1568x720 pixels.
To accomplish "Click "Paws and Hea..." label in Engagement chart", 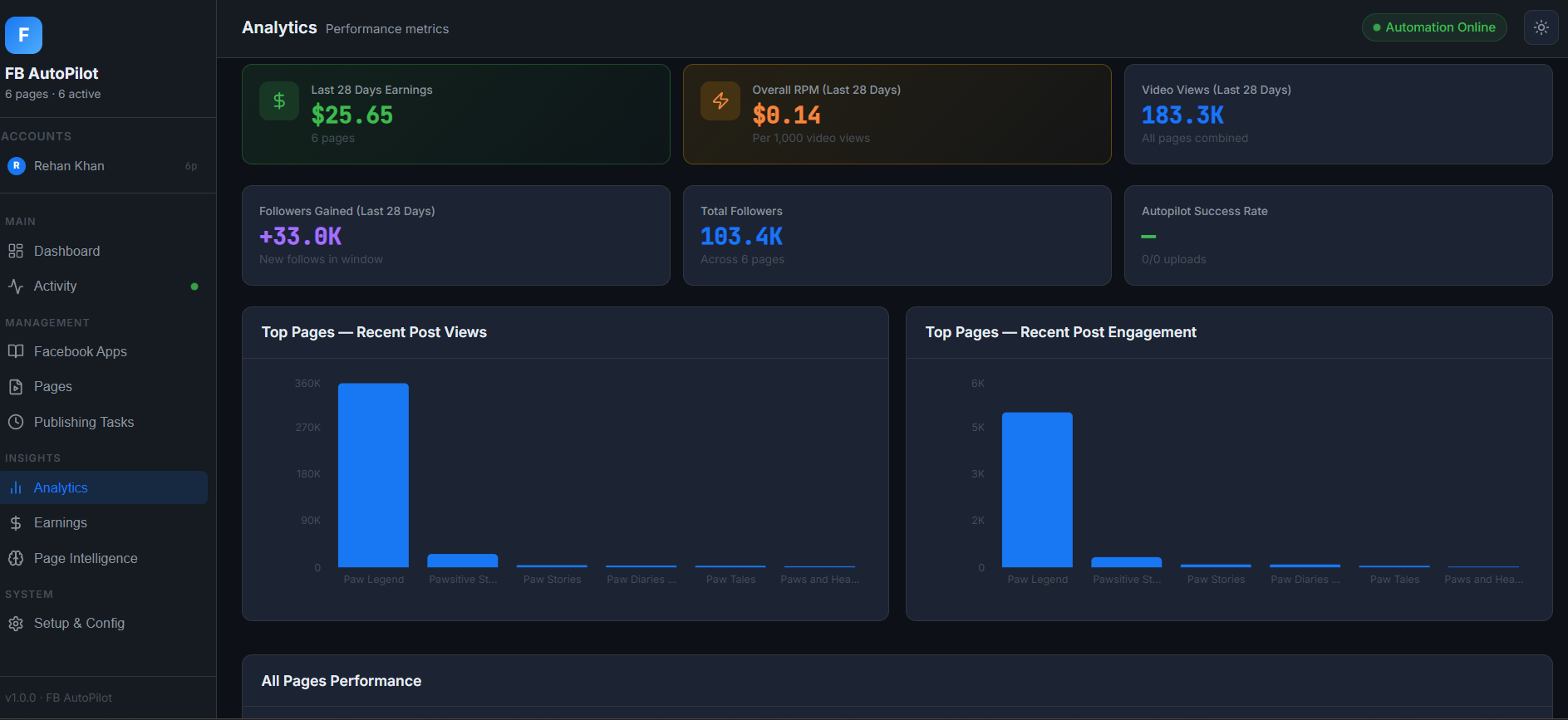I will (x=1484, y=580).
